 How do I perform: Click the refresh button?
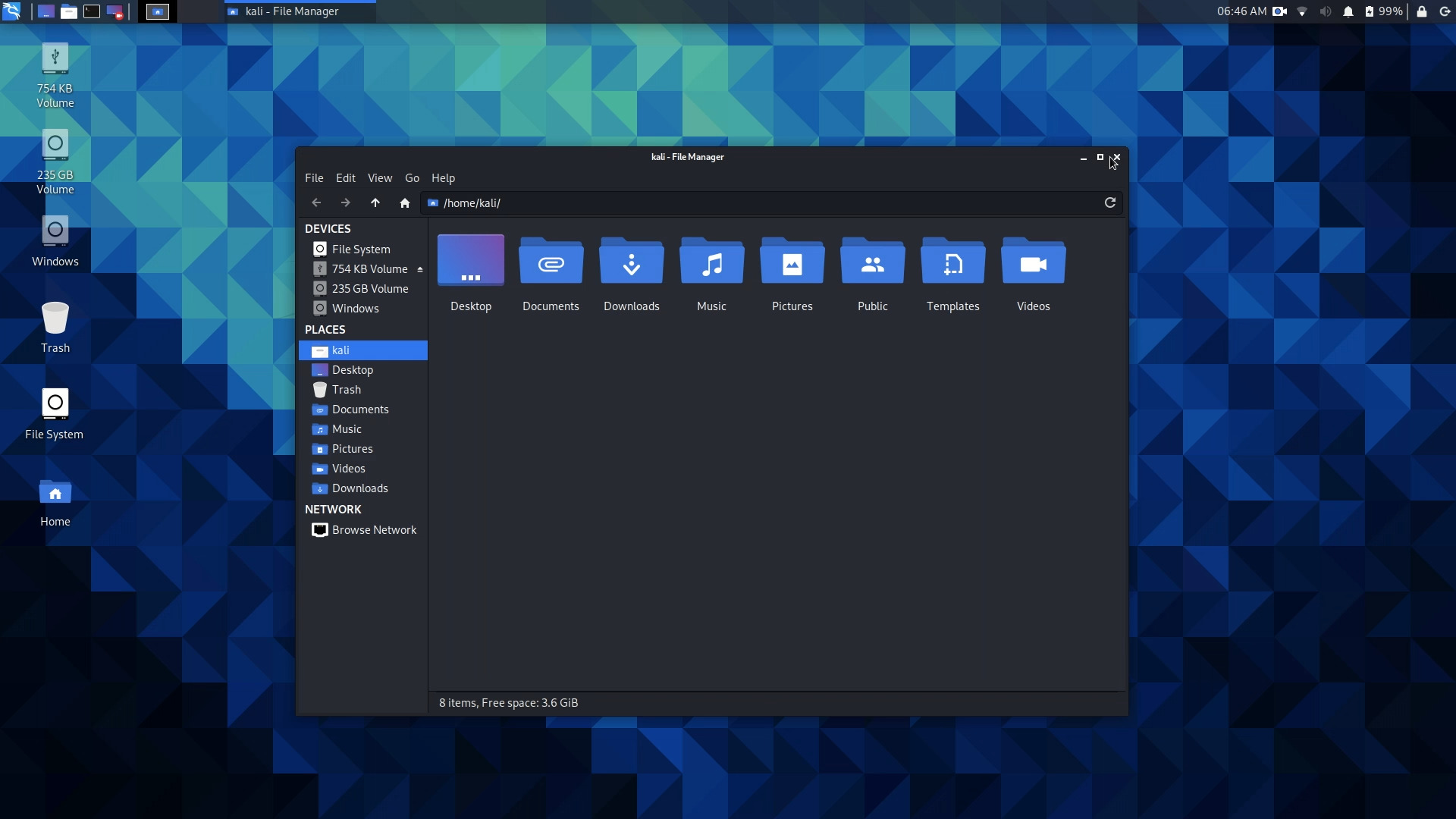coord(1109,202)
